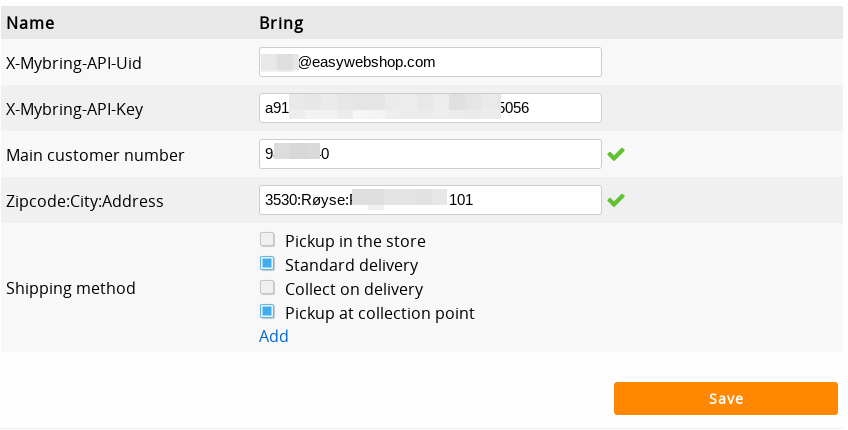Click the X-Mybring-API-Uid input field
Image resolution: width=848 pixels, height=430 pixels.
(430, 62)
